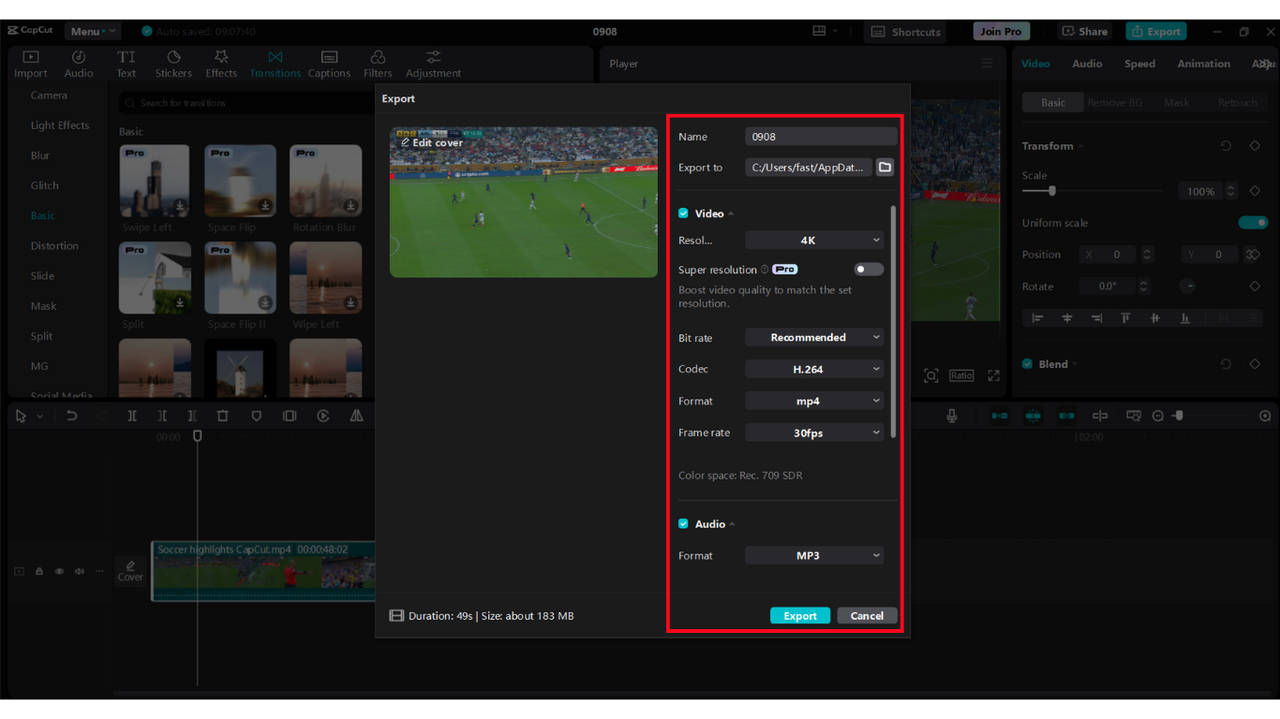Click the Scale slider handle
1280x719 pixels.
[1051, 190]
